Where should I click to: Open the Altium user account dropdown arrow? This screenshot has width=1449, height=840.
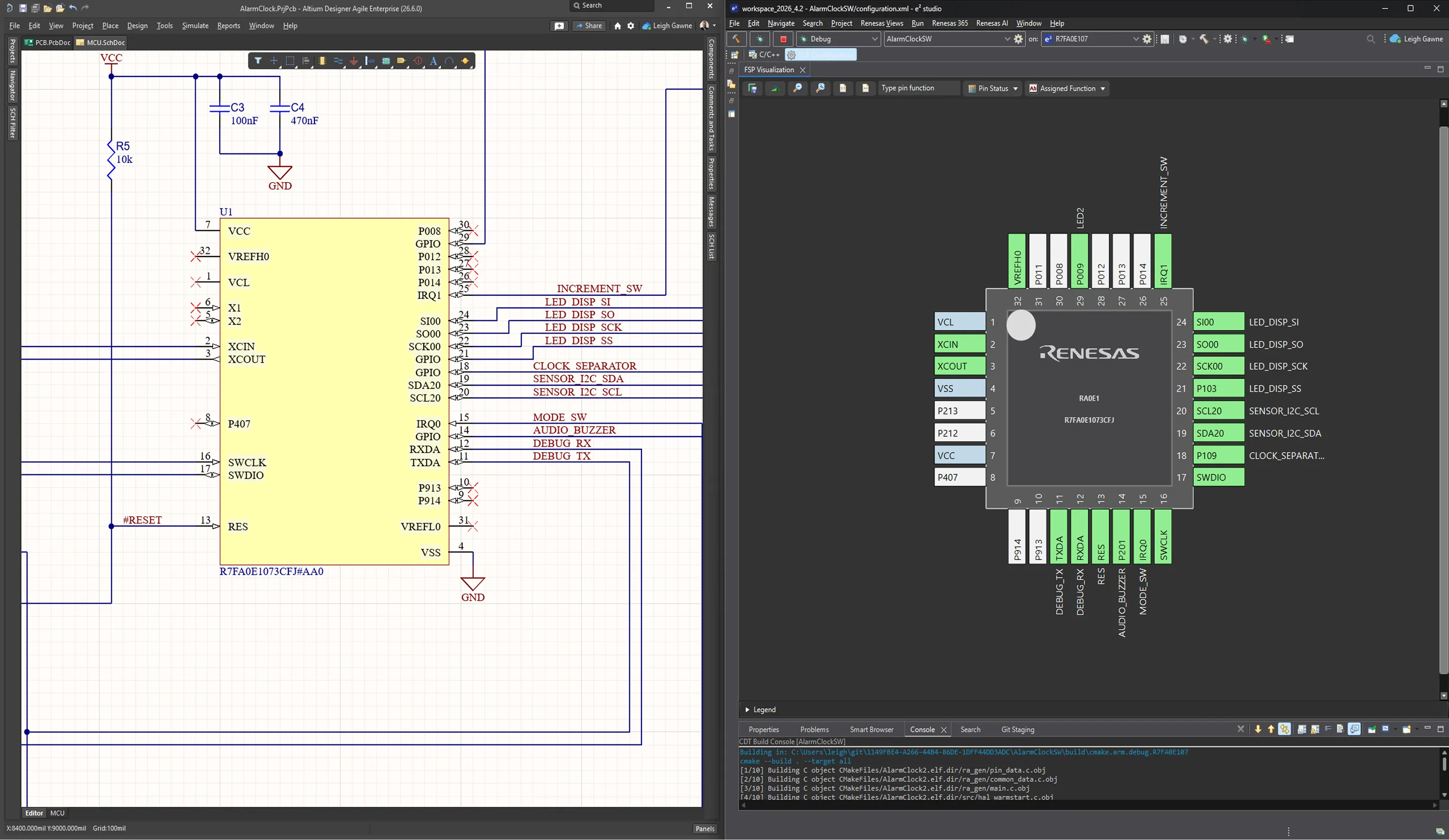[x=714, y=26]
